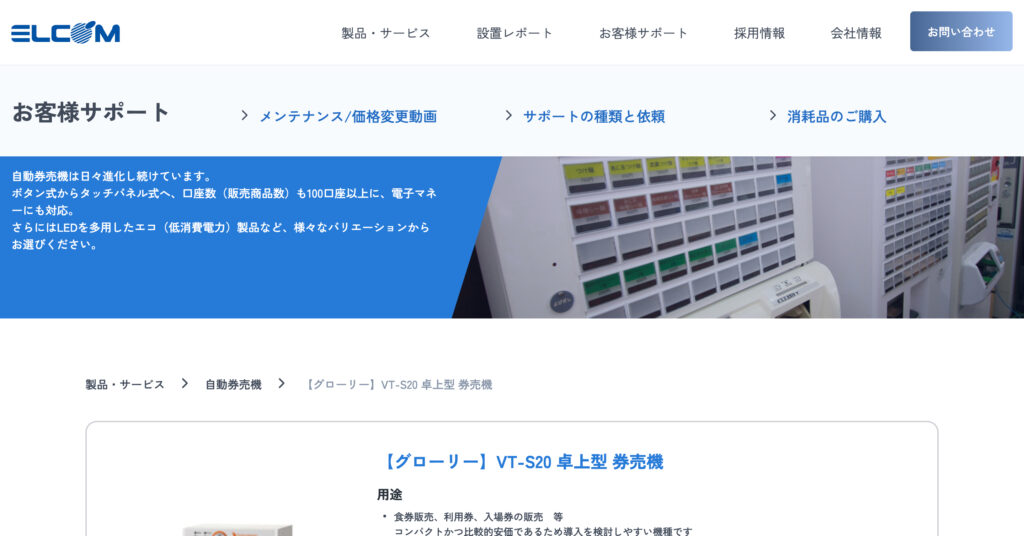Click the 用途 heading

[x=390, y=495]
